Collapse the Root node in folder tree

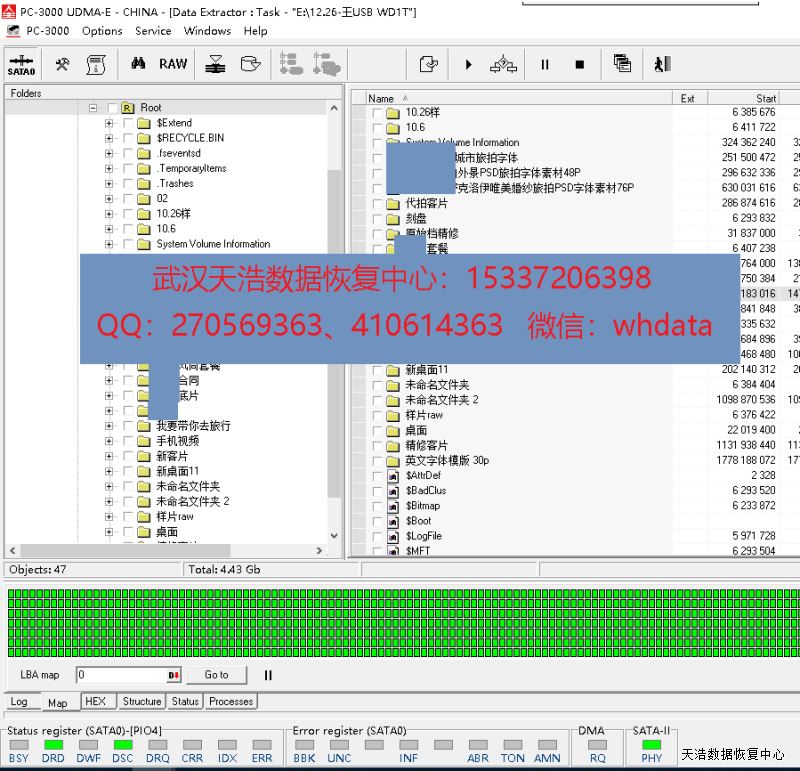[x=92, y=108]
